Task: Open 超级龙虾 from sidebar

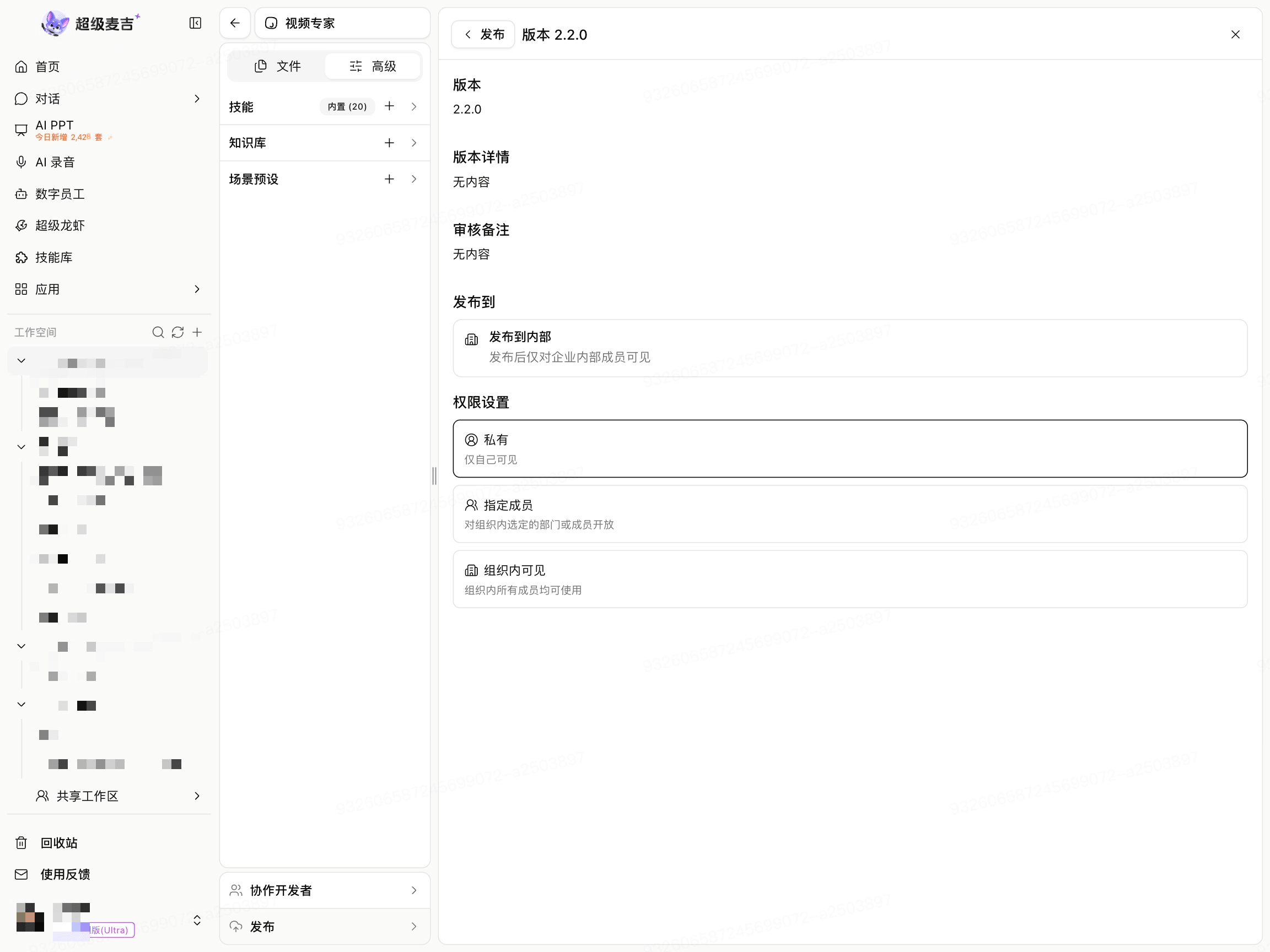Action: [109, 225]
